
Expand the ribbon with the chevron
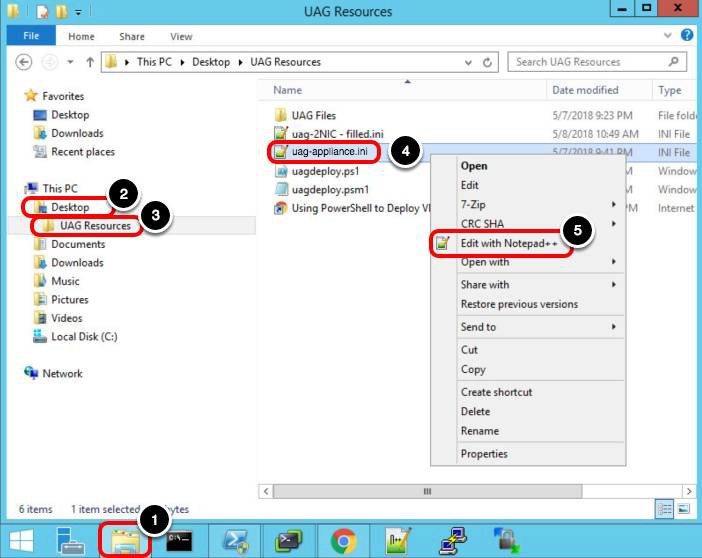(x=668, y=35)
